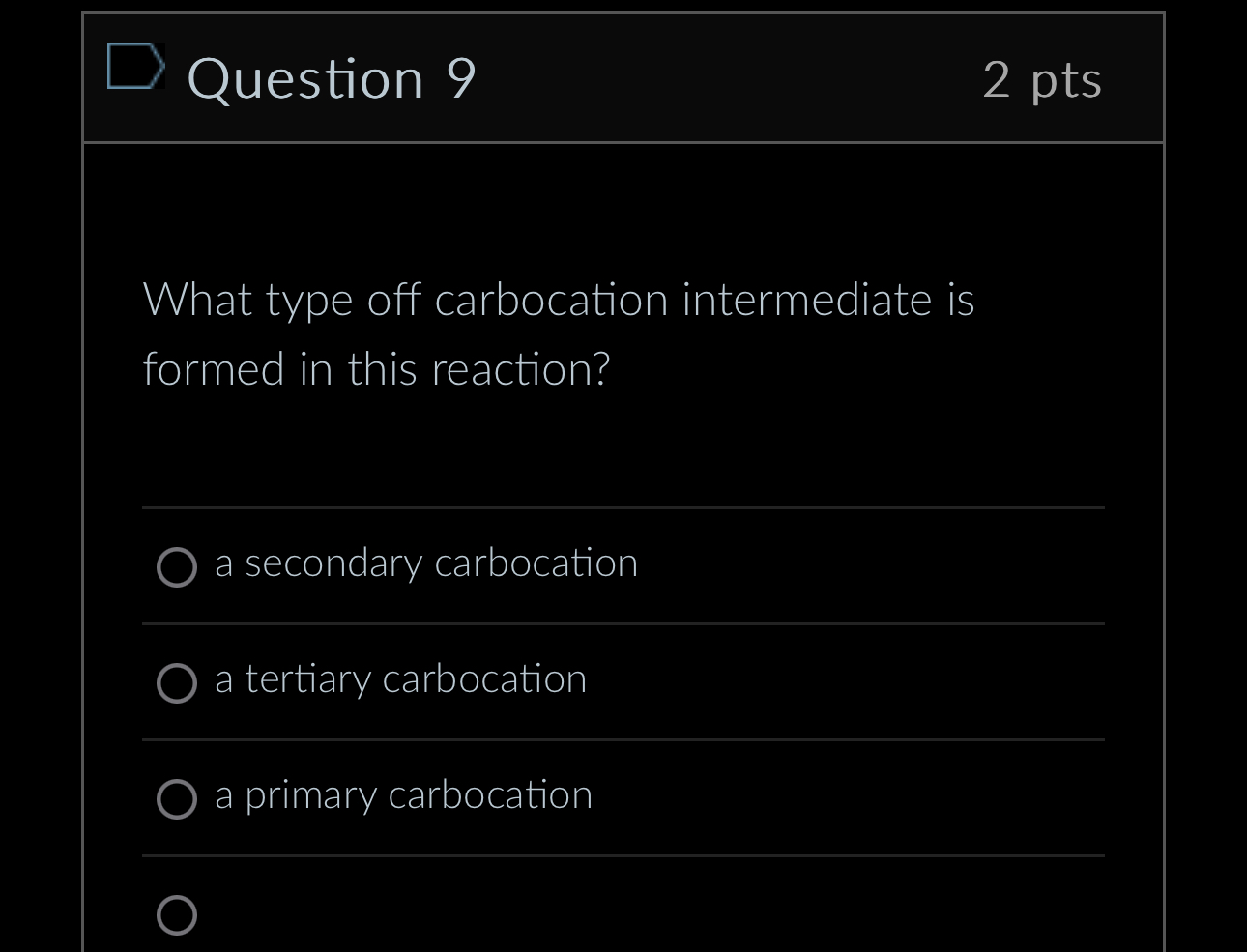This screenshot has height=952, width=1247.
Task: Click the empty space between prompt and answers
Action: click(x=623, y=449)
